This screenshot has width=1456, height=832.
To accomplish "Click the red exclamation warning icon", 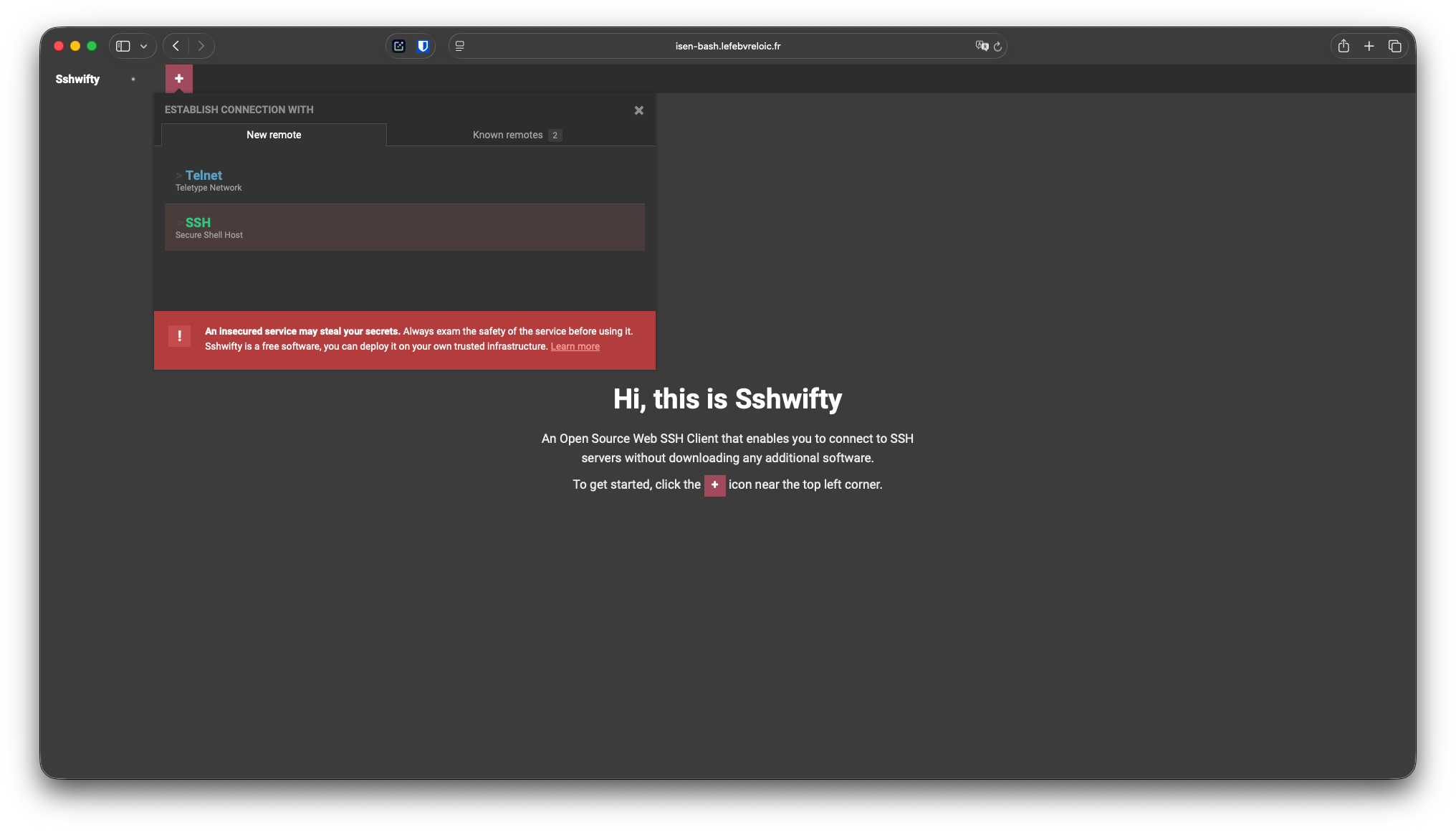I will coord(179,336).
